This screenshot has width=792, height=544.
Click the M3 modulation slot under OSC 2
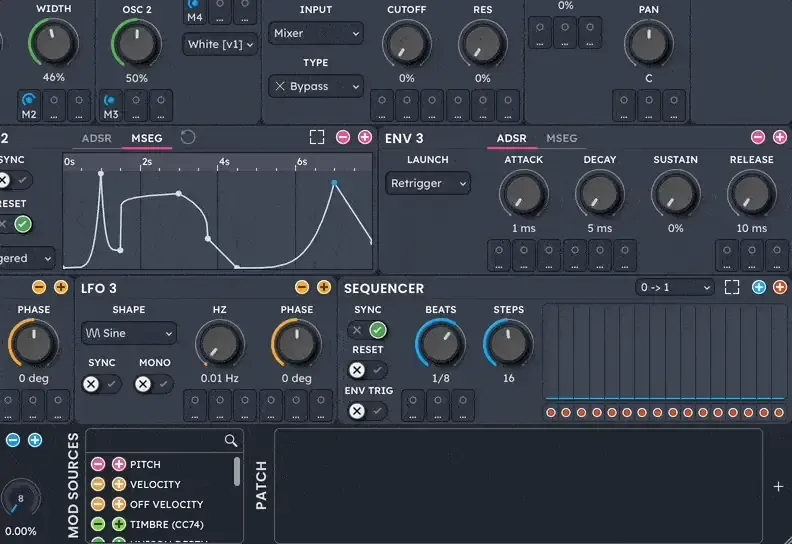click(x=111, y=106)
